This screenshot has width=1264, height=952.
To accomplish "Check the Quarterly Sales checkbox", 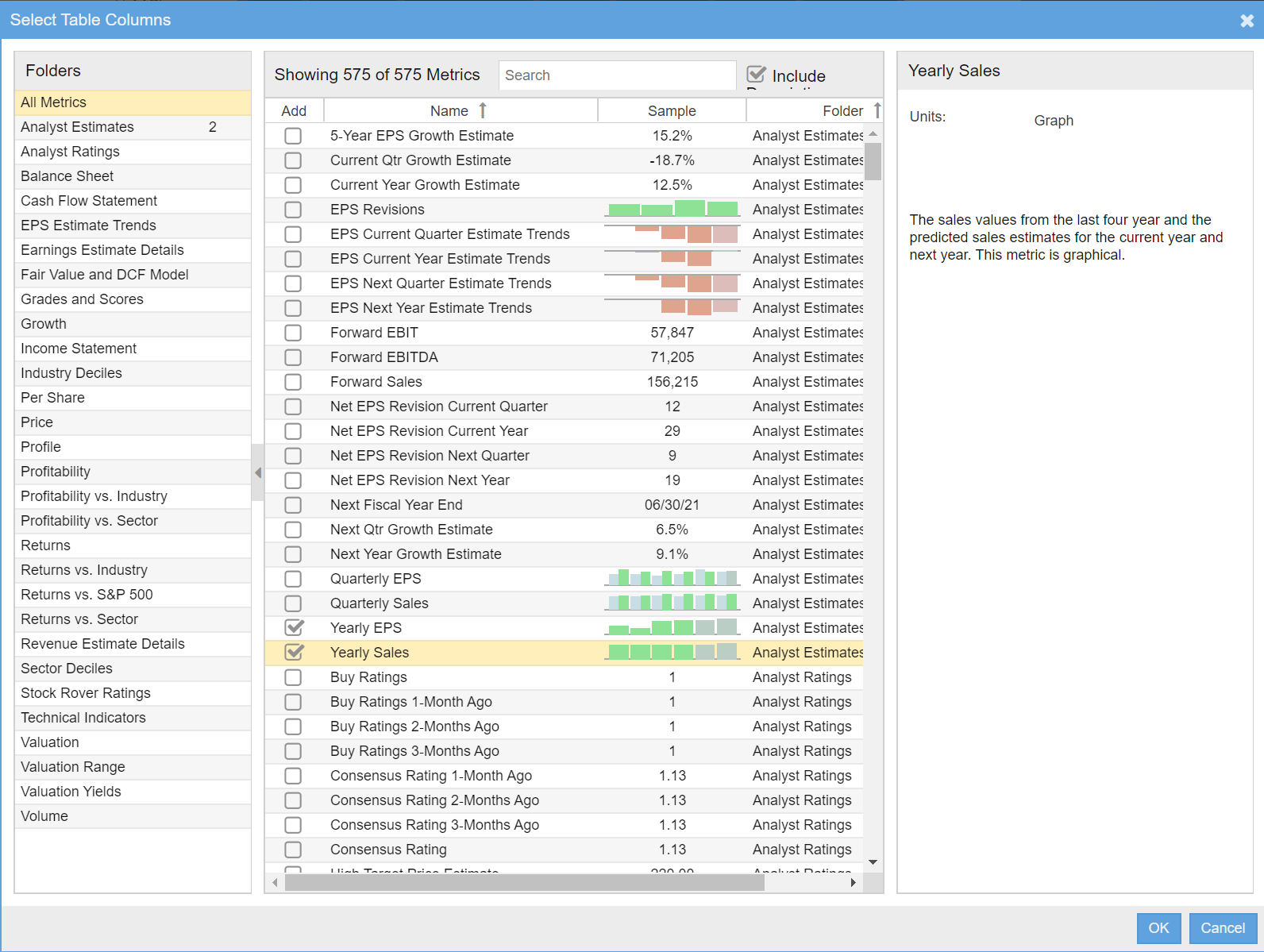I will (293, 603).
